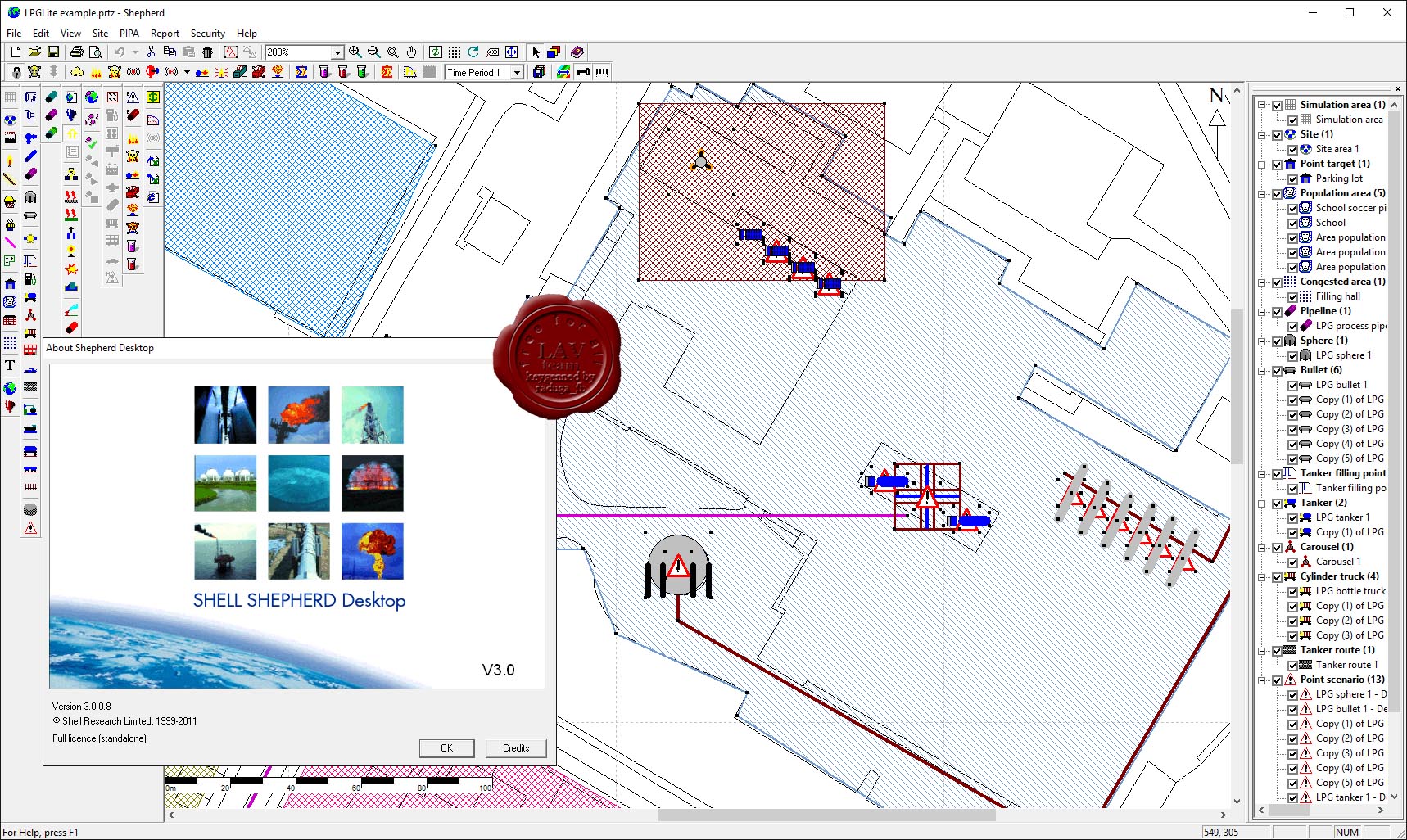This screenshot has width=1407, height=840.
Task: Collapse the Cylinder truck (4) node
Action: 1262,576
